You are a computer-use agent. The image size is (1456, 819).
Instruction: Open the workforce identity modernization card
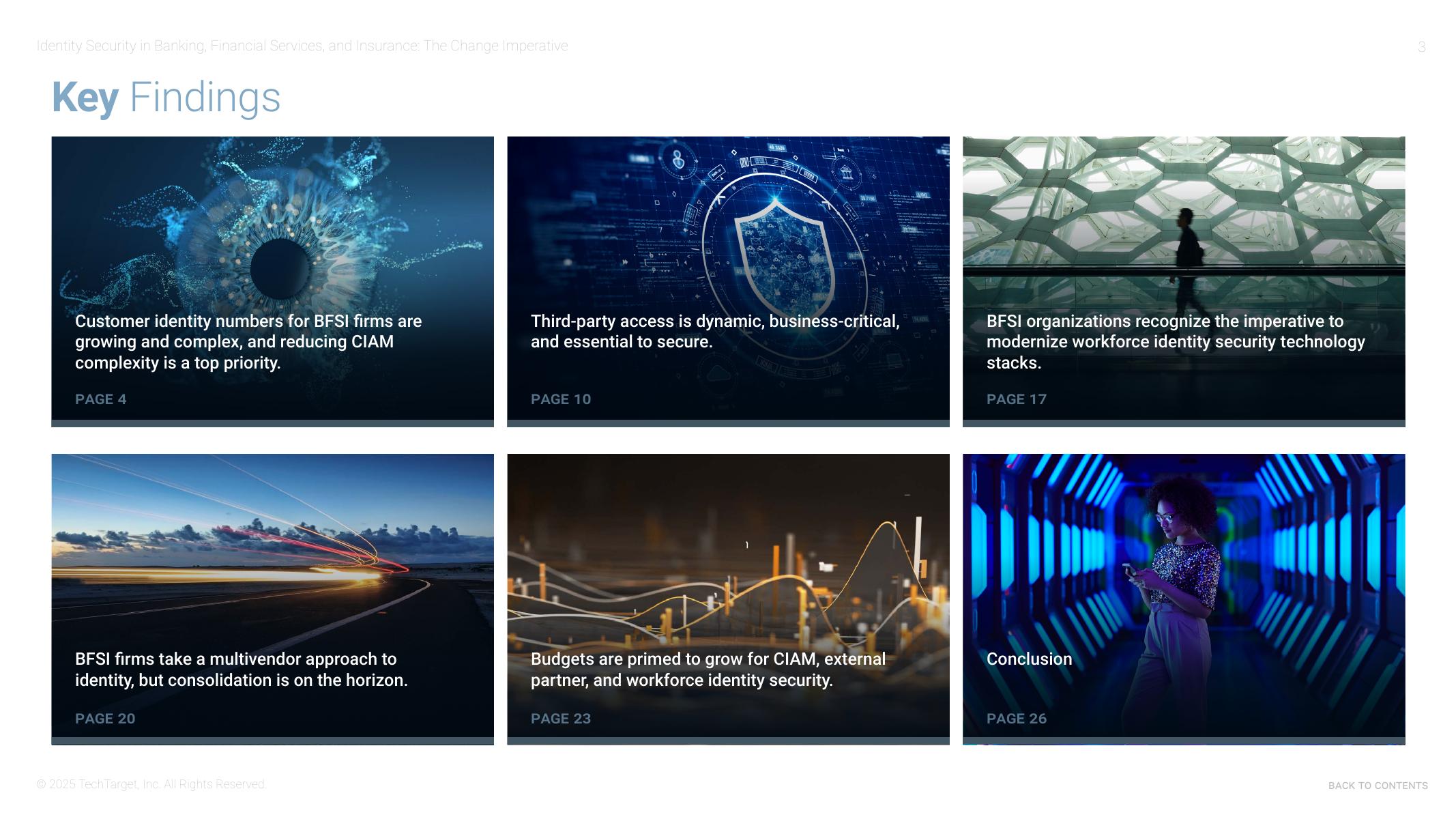(x=1175, y=341)
